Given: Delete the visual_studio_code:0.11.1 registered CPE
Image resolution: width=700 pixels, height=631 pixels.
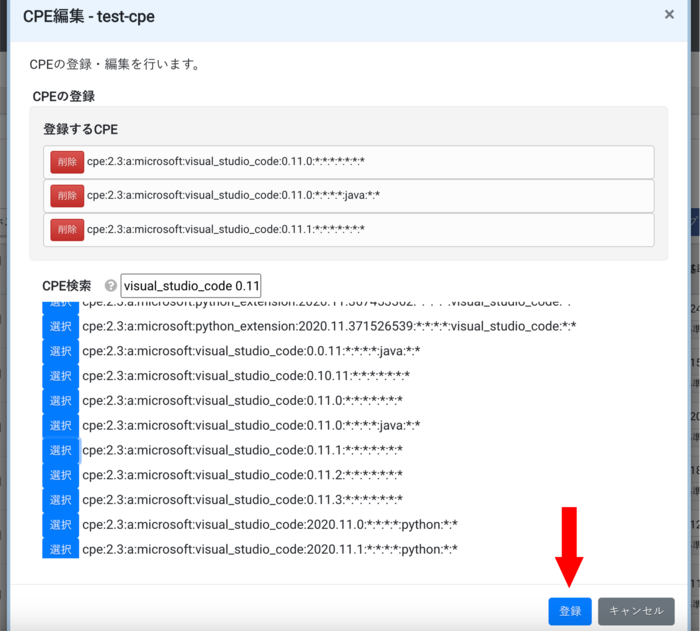Looking at the screenshot, I should [67, 230].
